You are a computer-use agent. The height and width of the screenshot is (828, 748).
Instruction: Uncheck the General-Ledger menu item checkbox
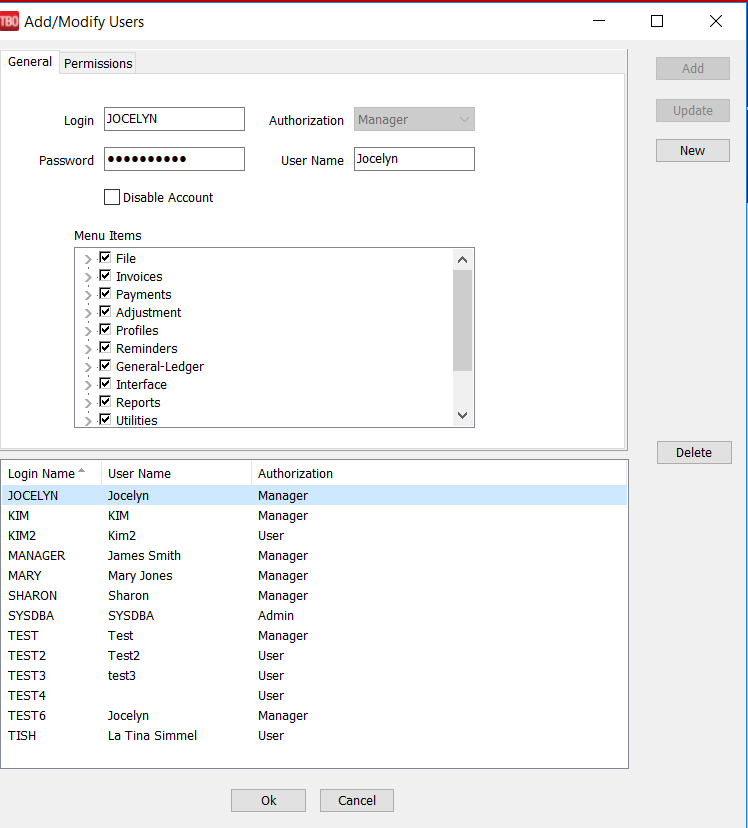(105, 365)
